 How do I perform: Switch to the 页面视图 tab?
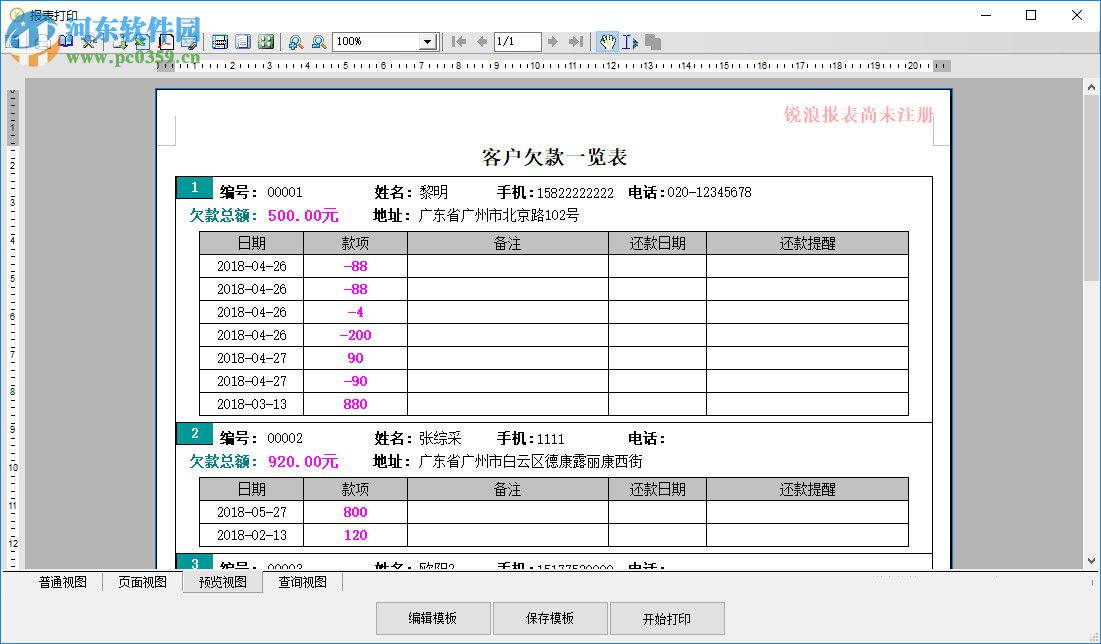[140, 581]
